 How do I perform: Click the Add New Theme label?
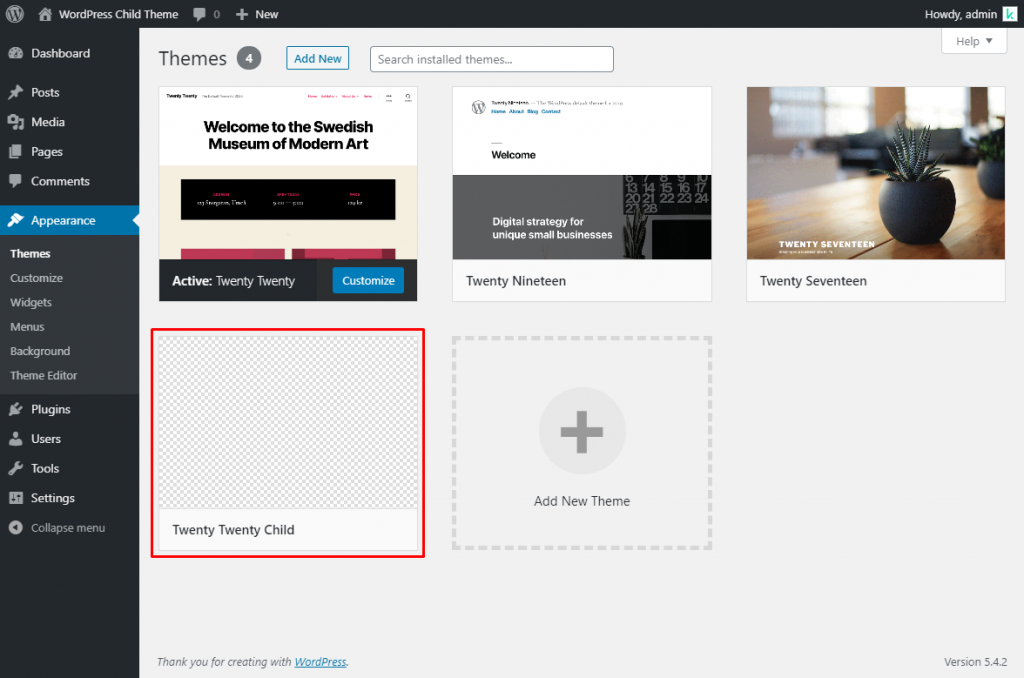tap(582, 501)
